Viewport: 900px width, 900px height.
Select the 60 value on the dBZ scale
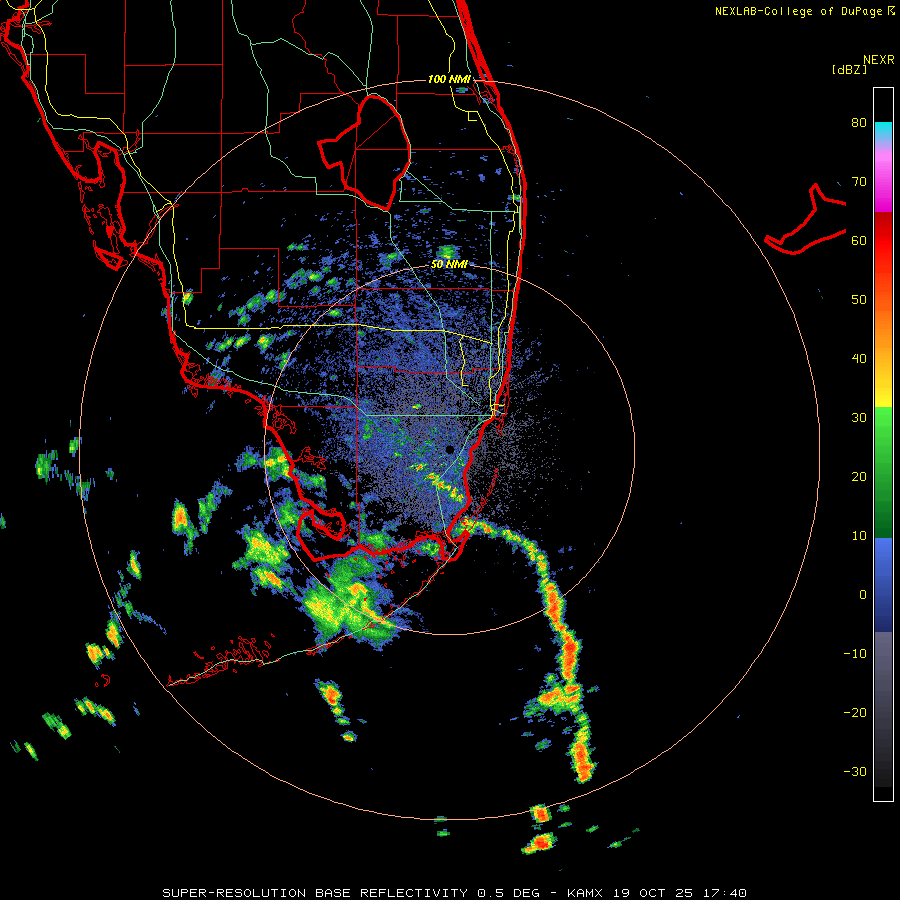coord(859,240)
